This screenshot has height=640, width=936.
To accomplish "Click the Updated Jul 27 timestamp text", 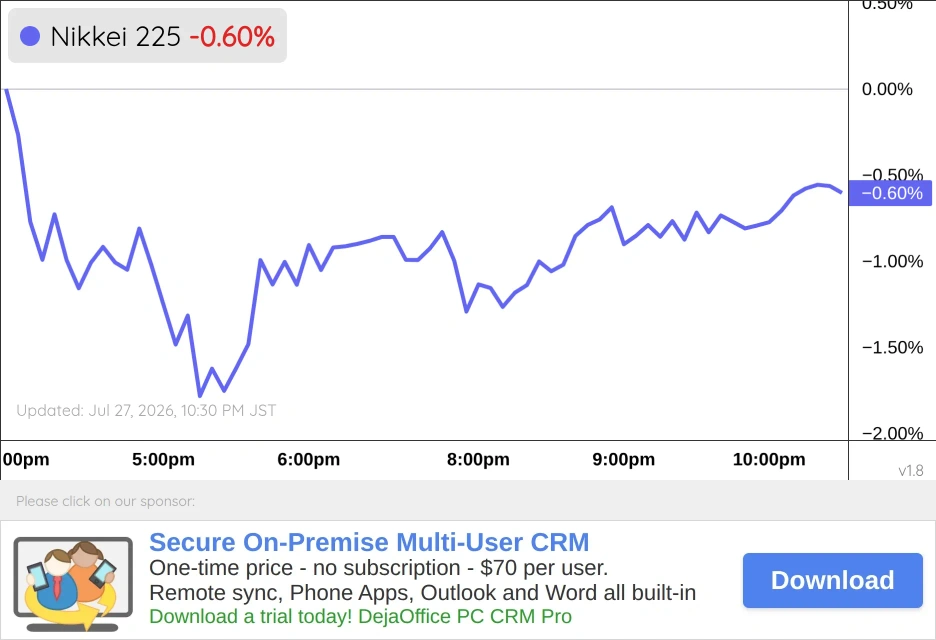I will pos(146,411).
